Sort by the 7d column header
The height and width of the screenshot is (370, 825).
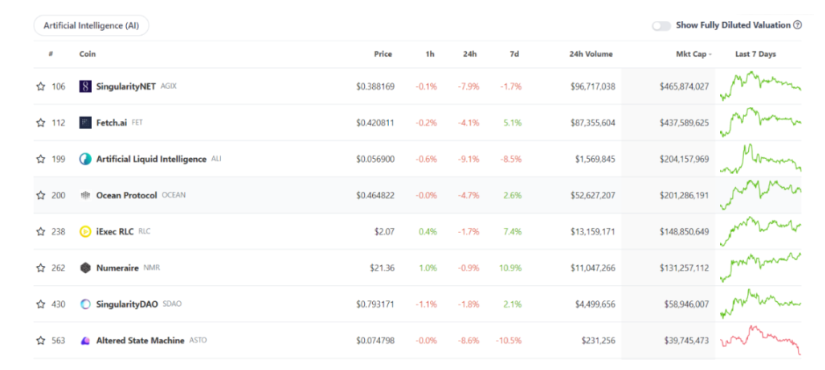[x=515, y=54]
